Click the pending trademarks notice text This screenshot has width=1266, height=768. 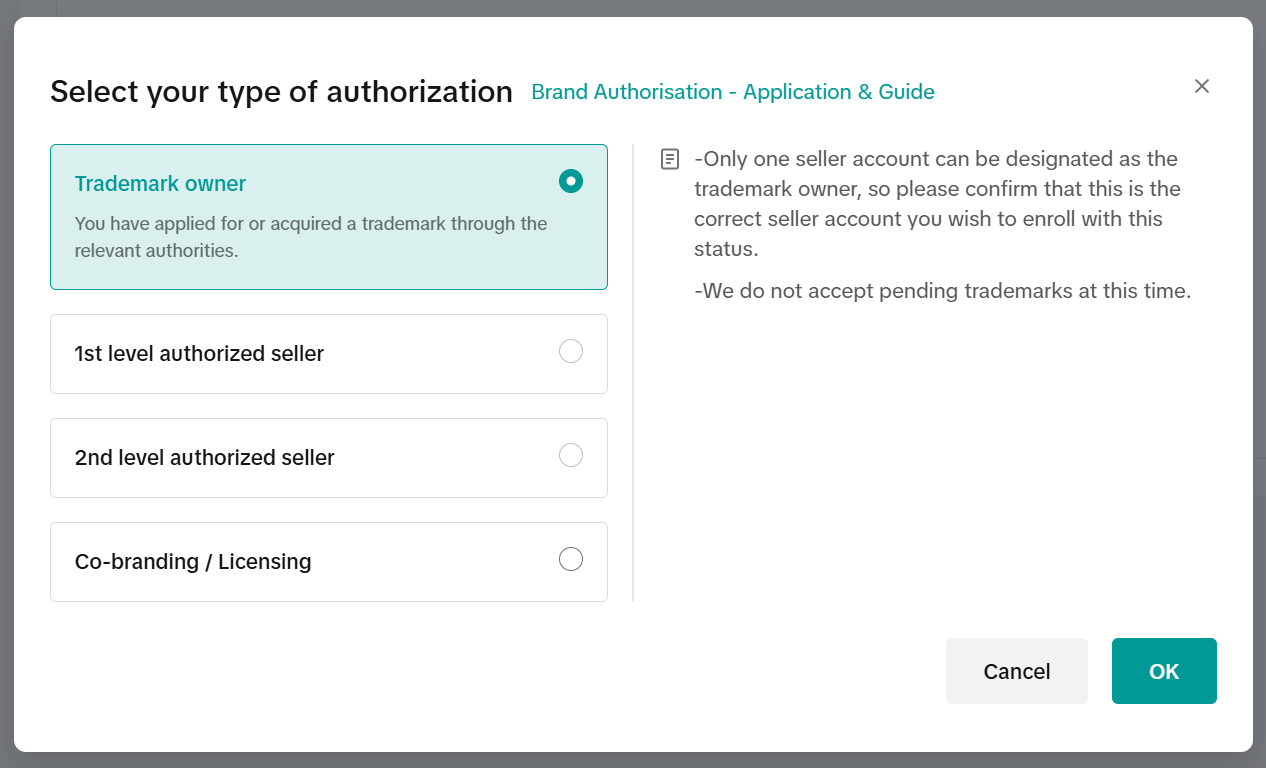(x=942, y=292)
